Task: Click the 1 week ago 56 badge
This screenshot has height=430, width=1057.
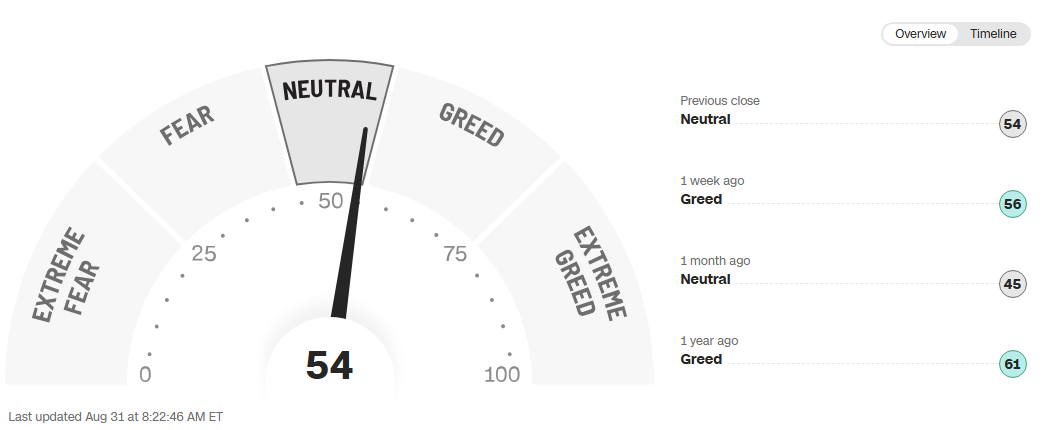Action: pyautogui.click(x=1012, y=204)
